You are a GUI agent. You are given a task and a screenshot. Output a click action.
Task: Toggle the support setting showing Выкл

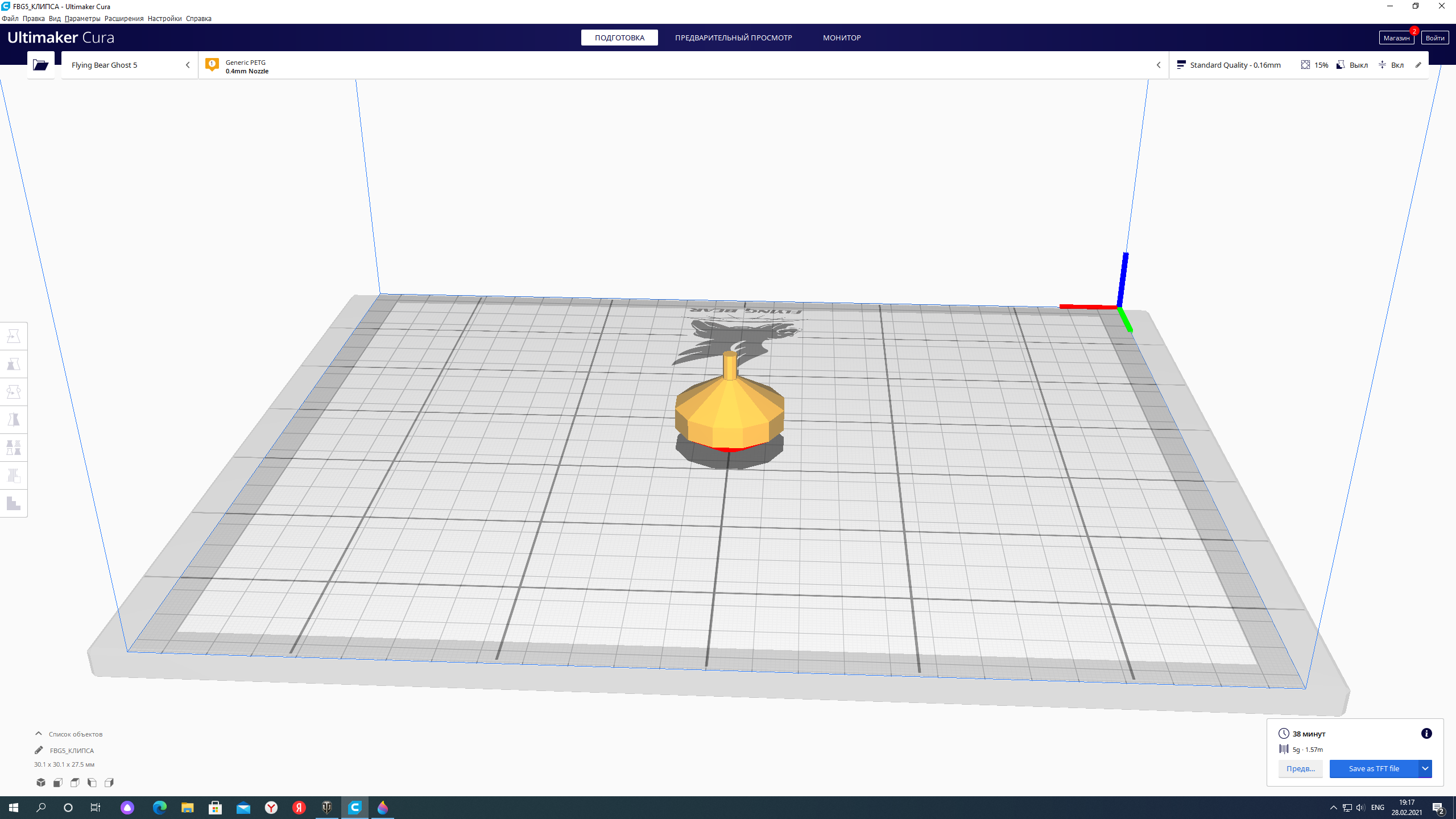coord(1352,65)
